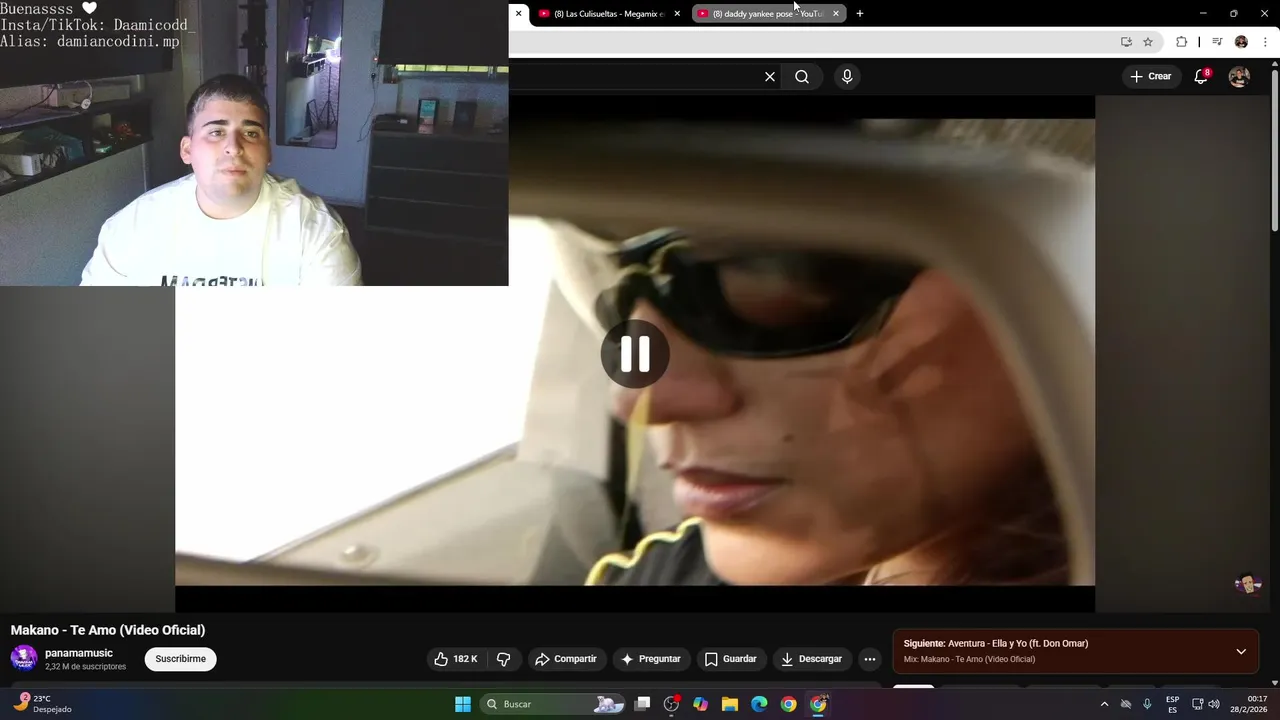This screenshot has width=1280, height=720.
Task: Click the taskbar microphone tray icon
Action: coord(1147,704)
